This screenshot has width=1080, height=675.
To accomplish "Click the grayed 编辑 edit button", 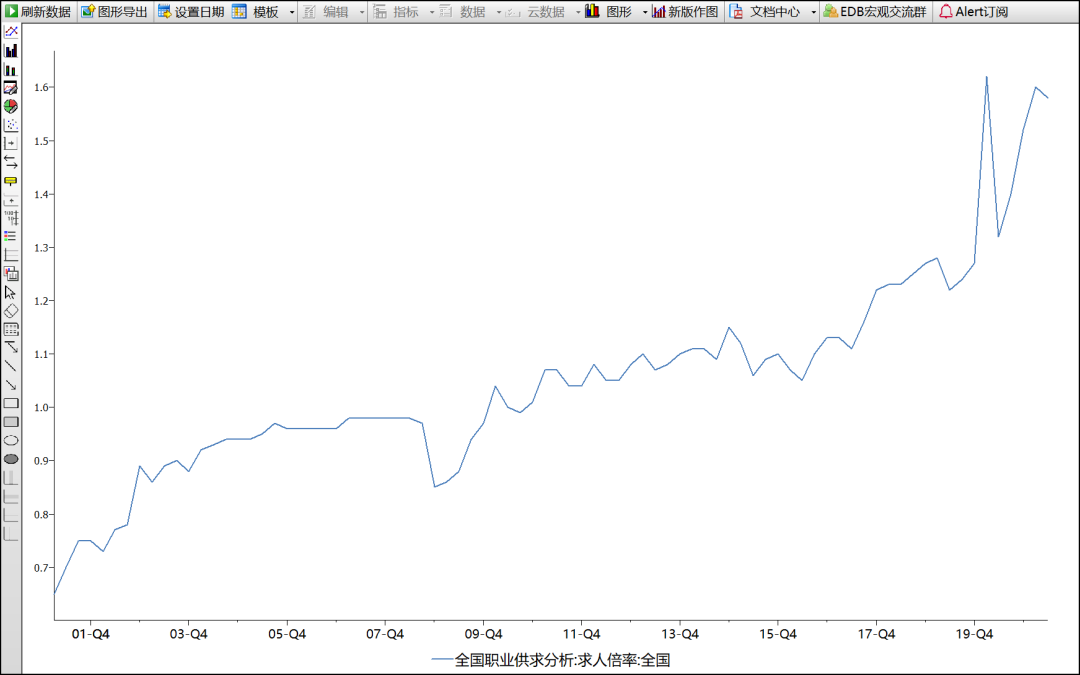I will click(x=327, y=12).
